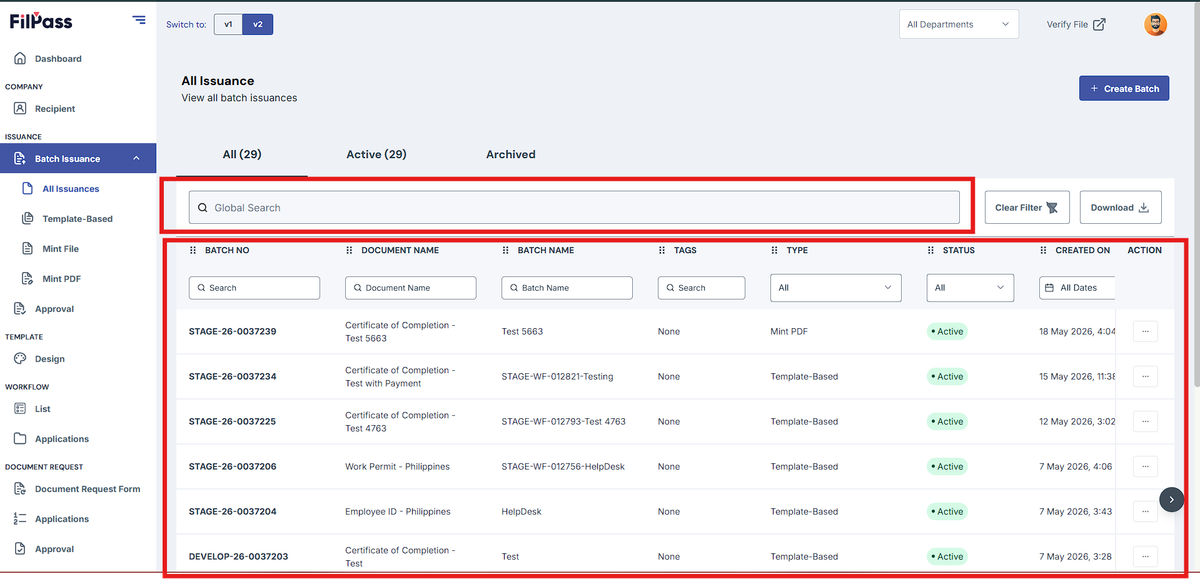This screenshot has height=579, width=1200.
Task: Click drag handle of STATUS column
Action: (x=930, y=250)
